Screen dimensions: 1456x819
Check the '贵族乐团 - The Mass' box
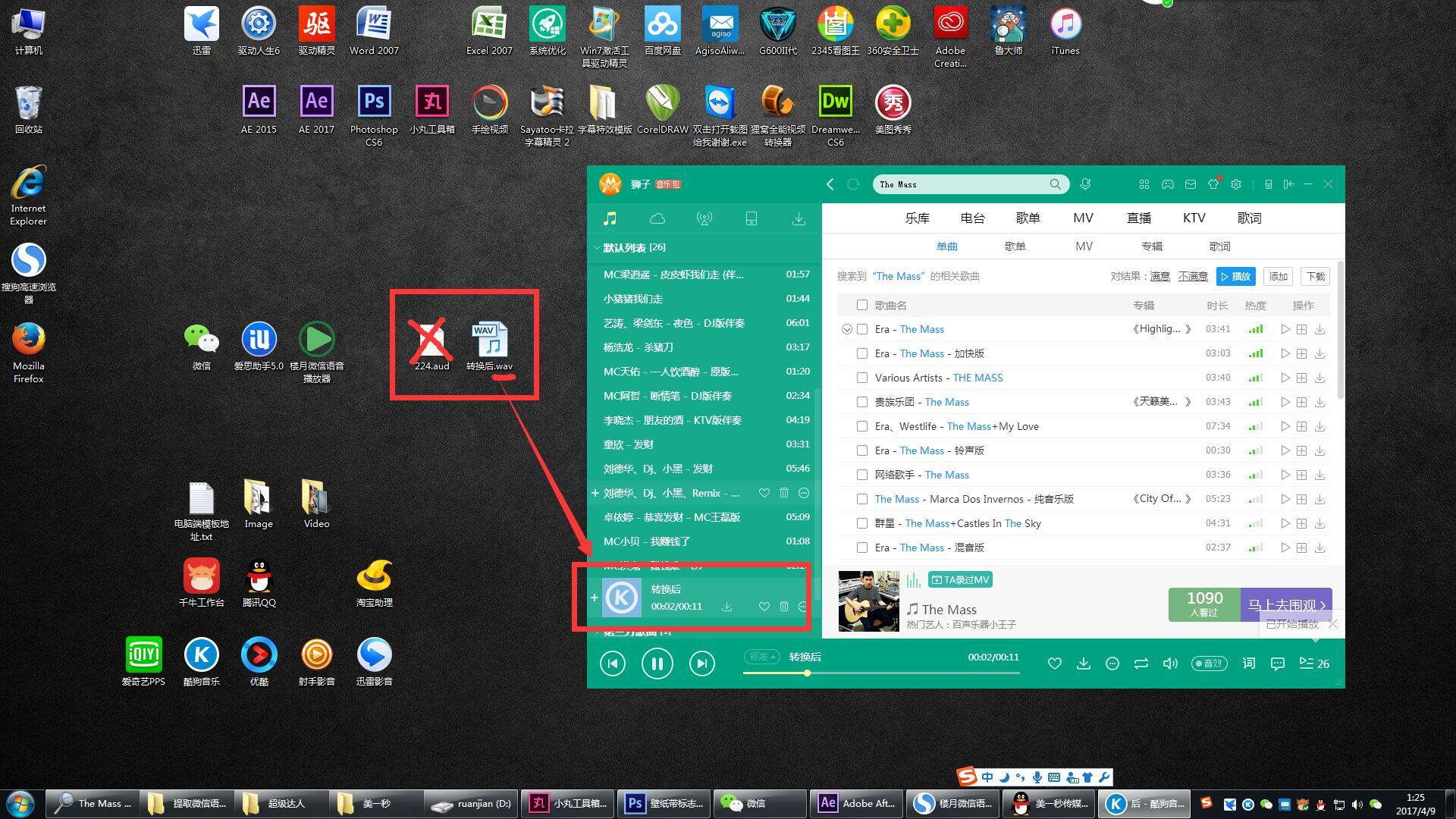click(x=862, y=402)
